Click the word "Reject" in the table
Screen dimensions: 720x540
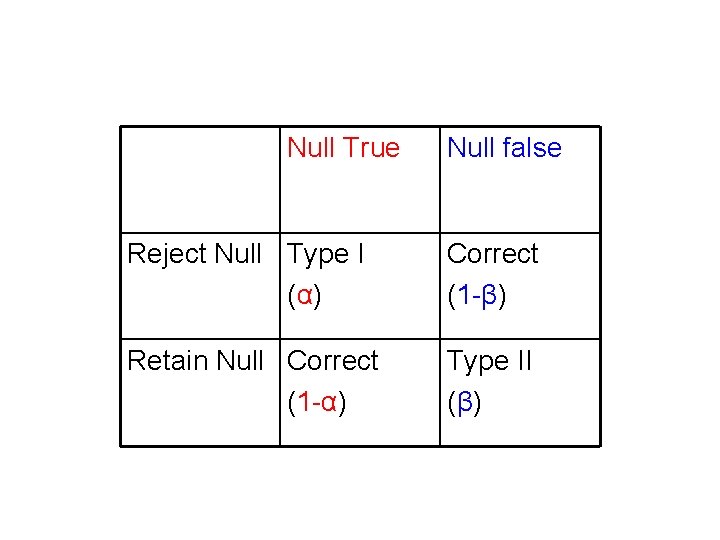tap(166, 254)
